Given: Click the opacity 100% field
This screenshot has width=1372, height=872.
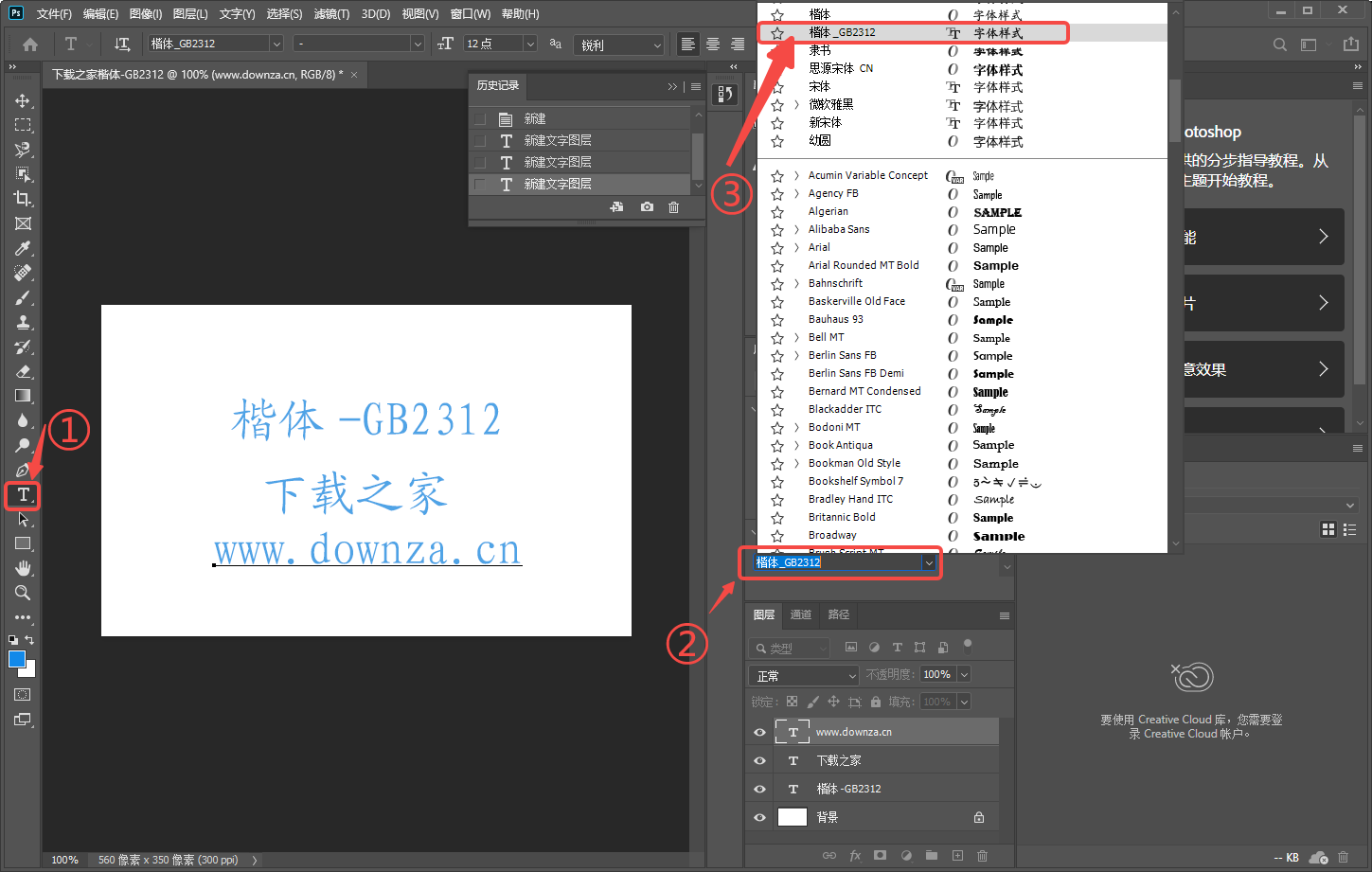Looking at the screenshot, I should pyautogui.click(x=937, y=674).
